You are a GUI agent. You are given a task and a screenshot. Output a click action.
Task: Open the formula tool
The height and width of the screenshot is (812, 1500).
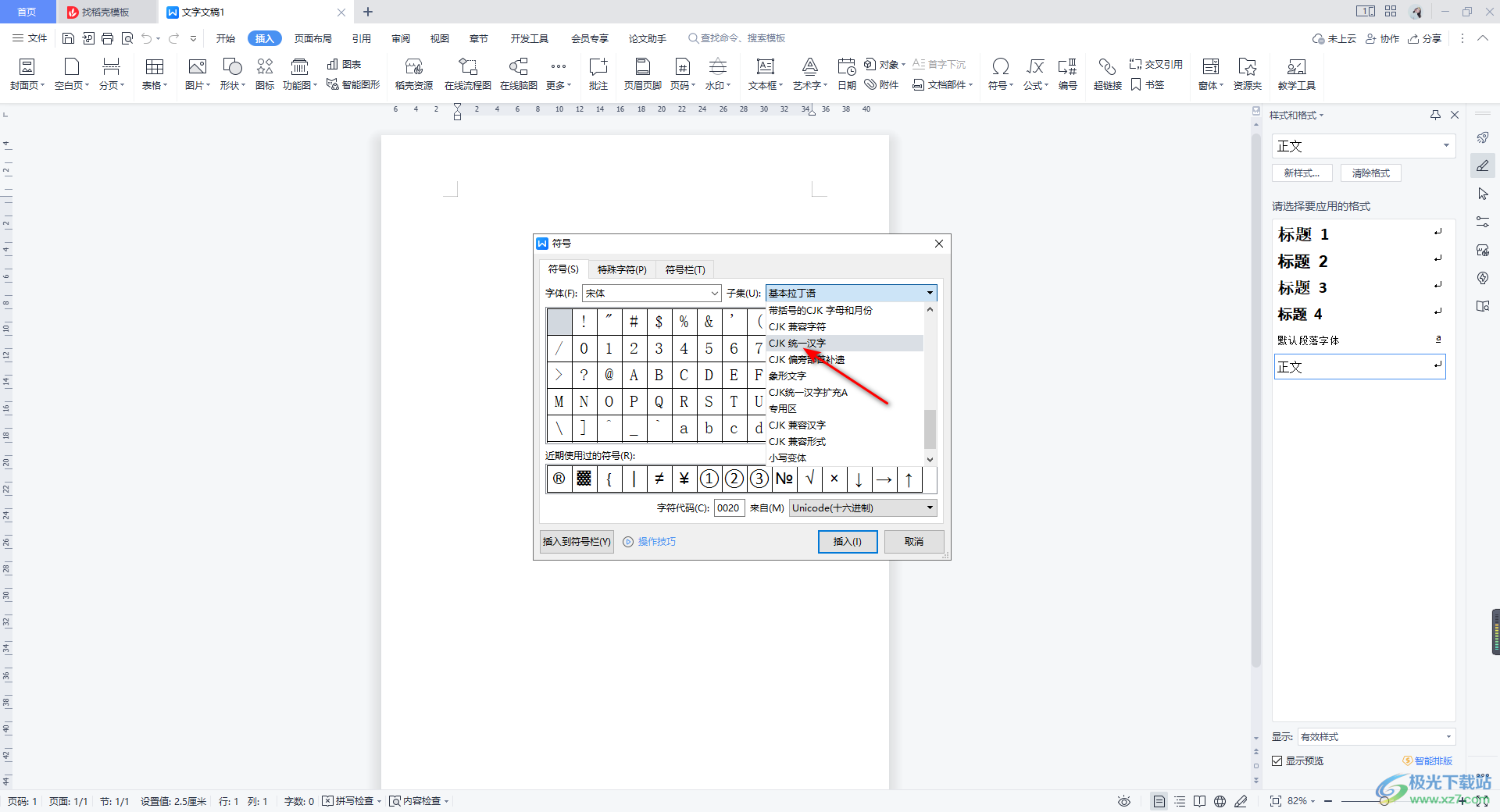tap(1036, 74)
